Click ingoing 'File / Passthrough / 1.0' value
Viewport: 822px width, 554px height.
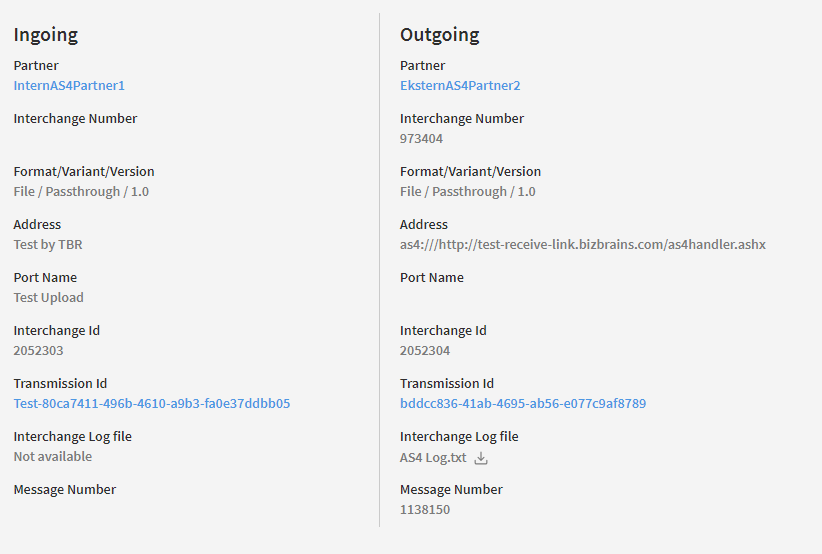pos(81,192)
